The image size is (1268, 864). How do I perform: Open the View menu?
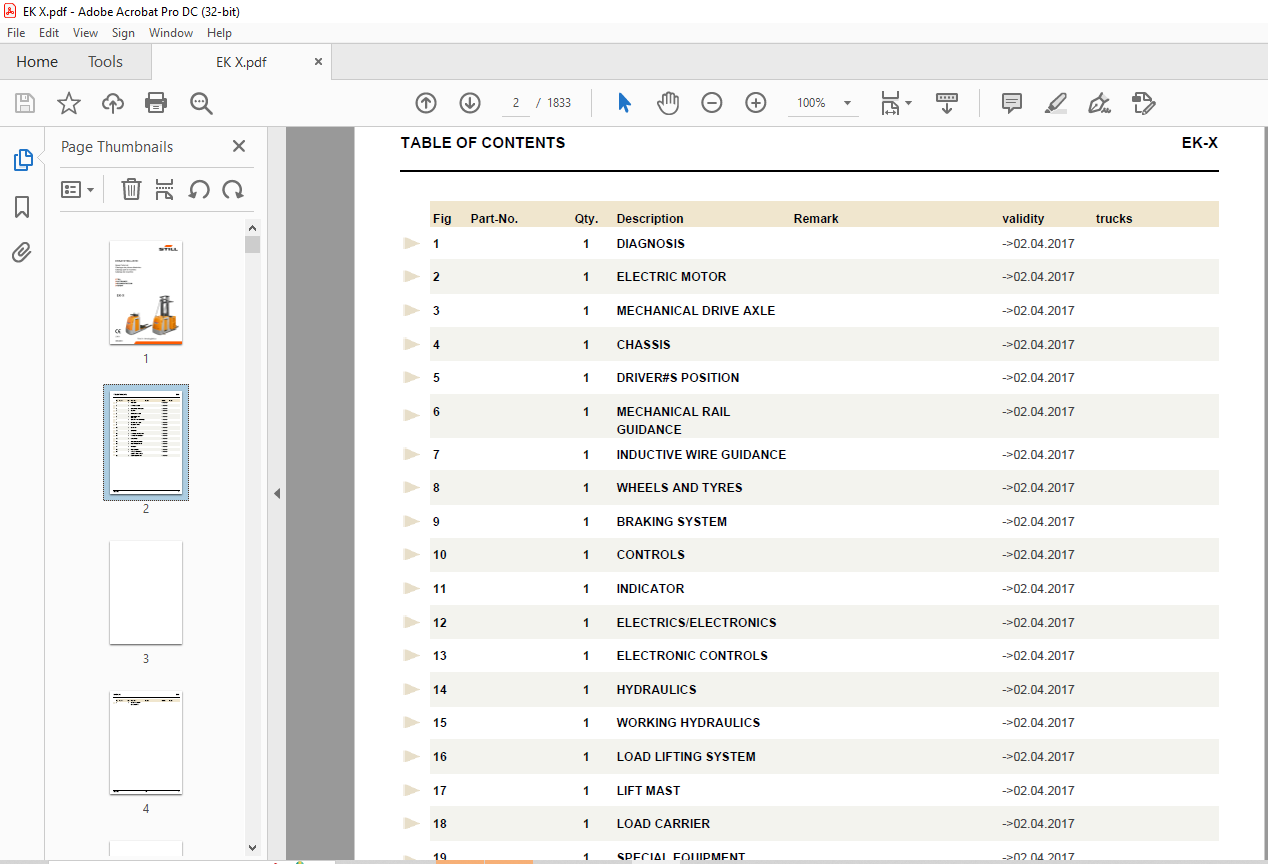tap(85, 33)
